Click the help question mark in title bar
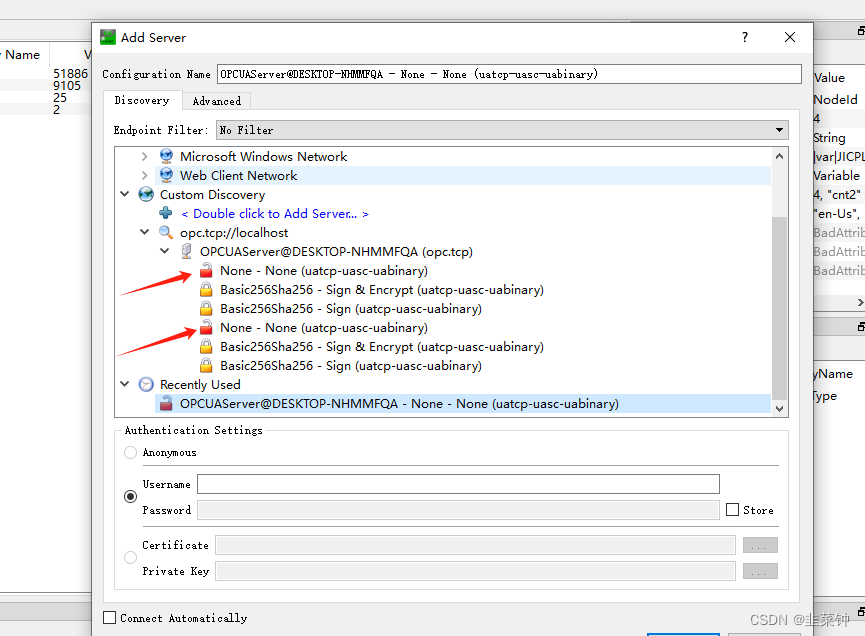 pos(745,37)
